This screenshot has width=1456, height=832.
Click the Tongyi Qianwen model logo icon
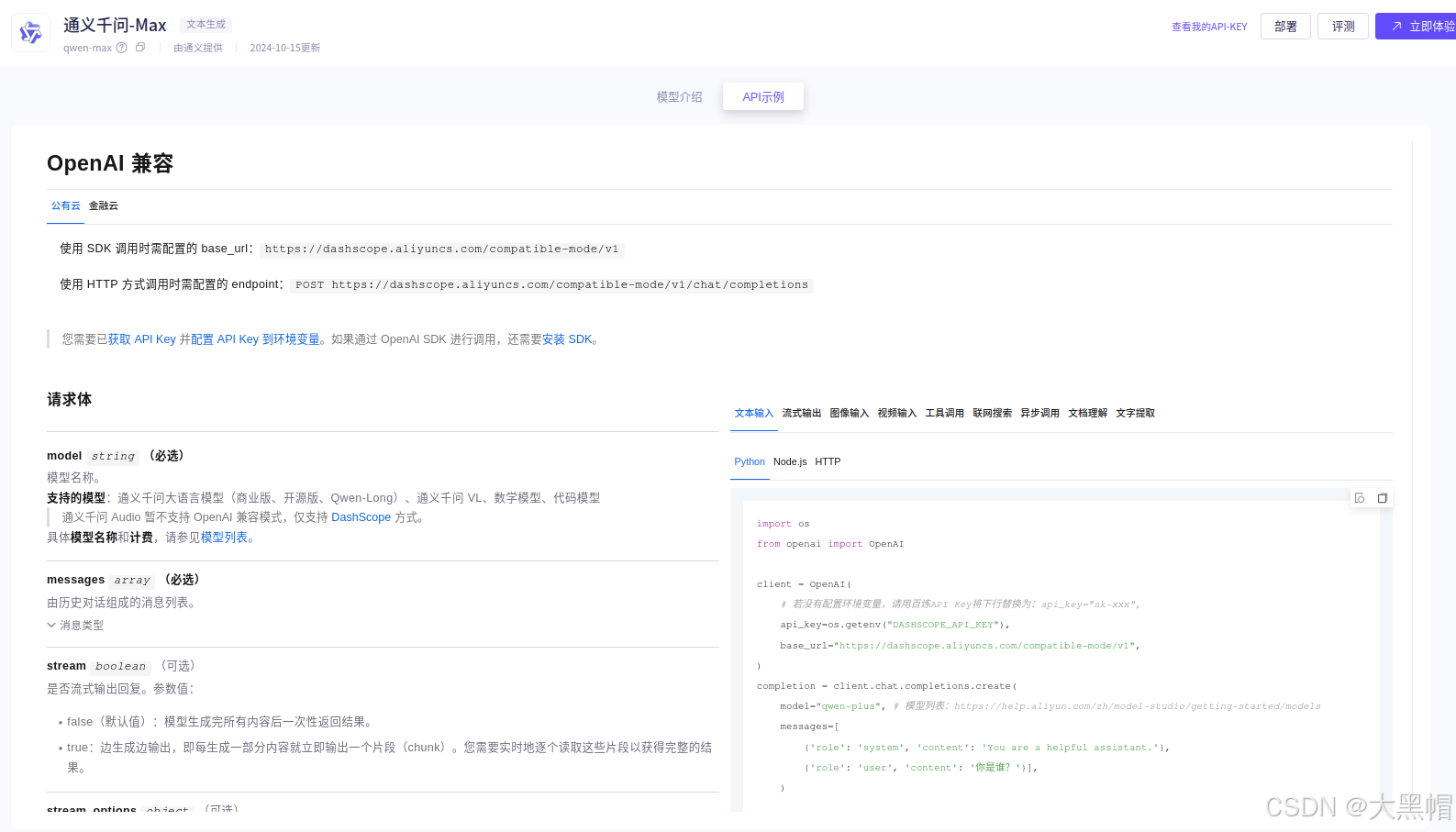tap(30, 33)
